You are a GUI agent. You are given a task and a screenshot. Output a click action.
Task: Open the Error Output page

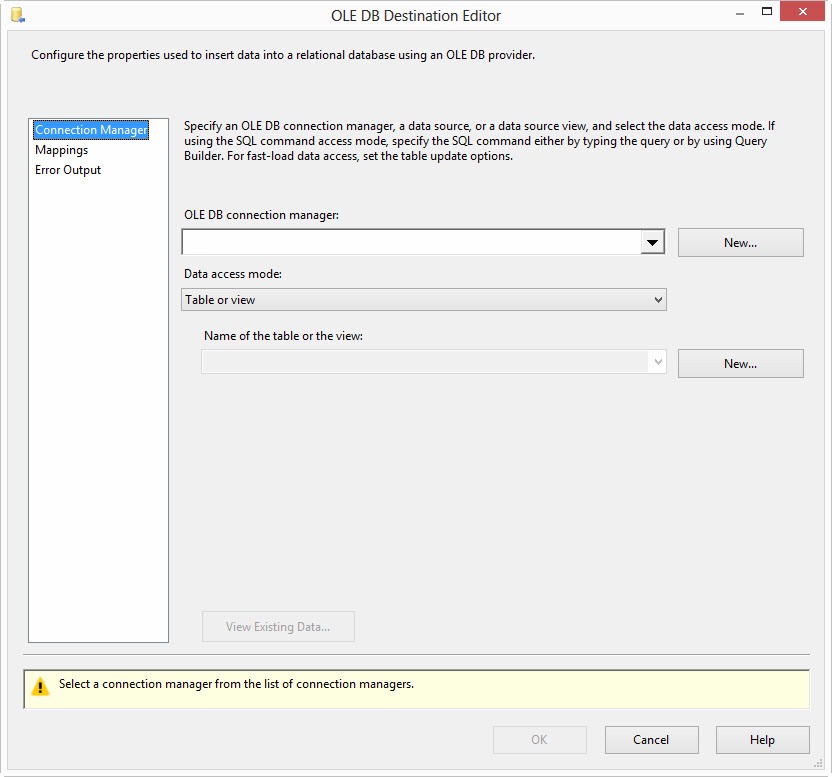pyautogui.click(x=68, y=170)
